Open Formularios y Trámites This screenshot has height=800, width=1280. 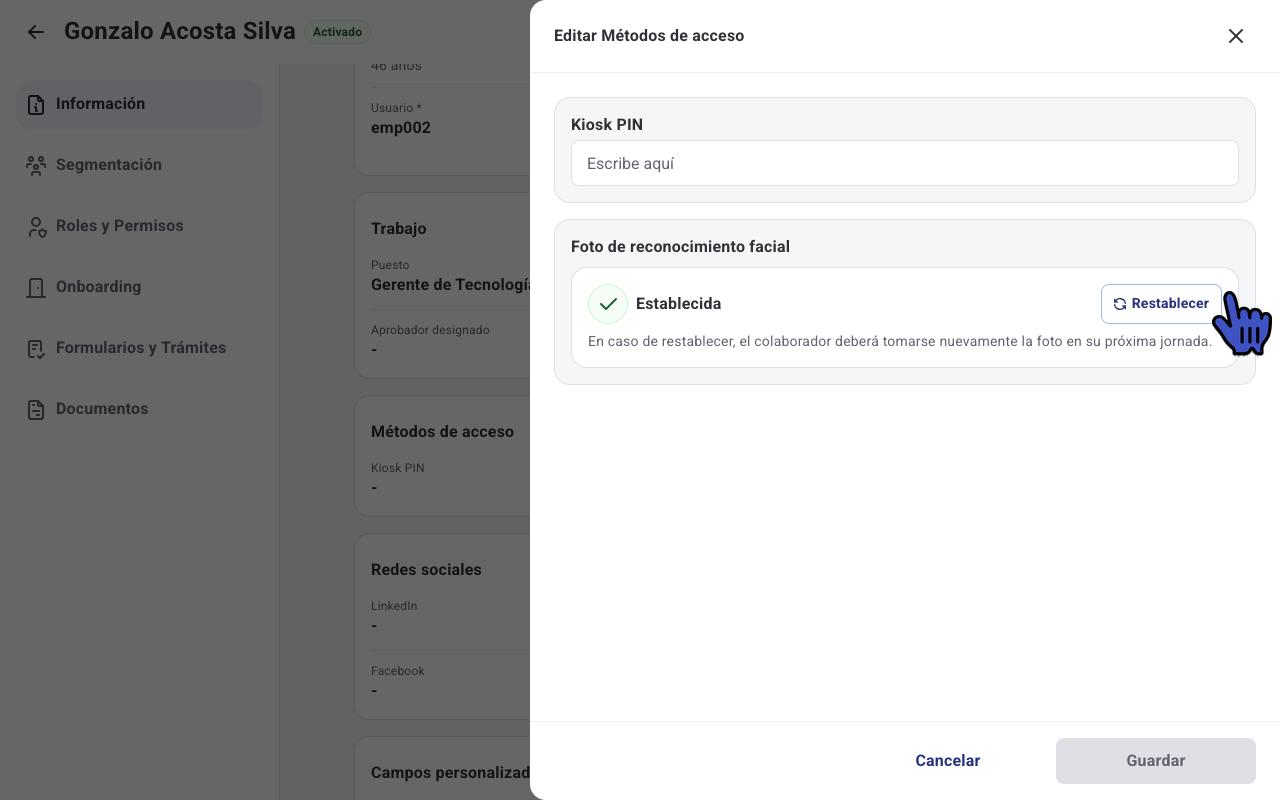click(x=139, y=348)
